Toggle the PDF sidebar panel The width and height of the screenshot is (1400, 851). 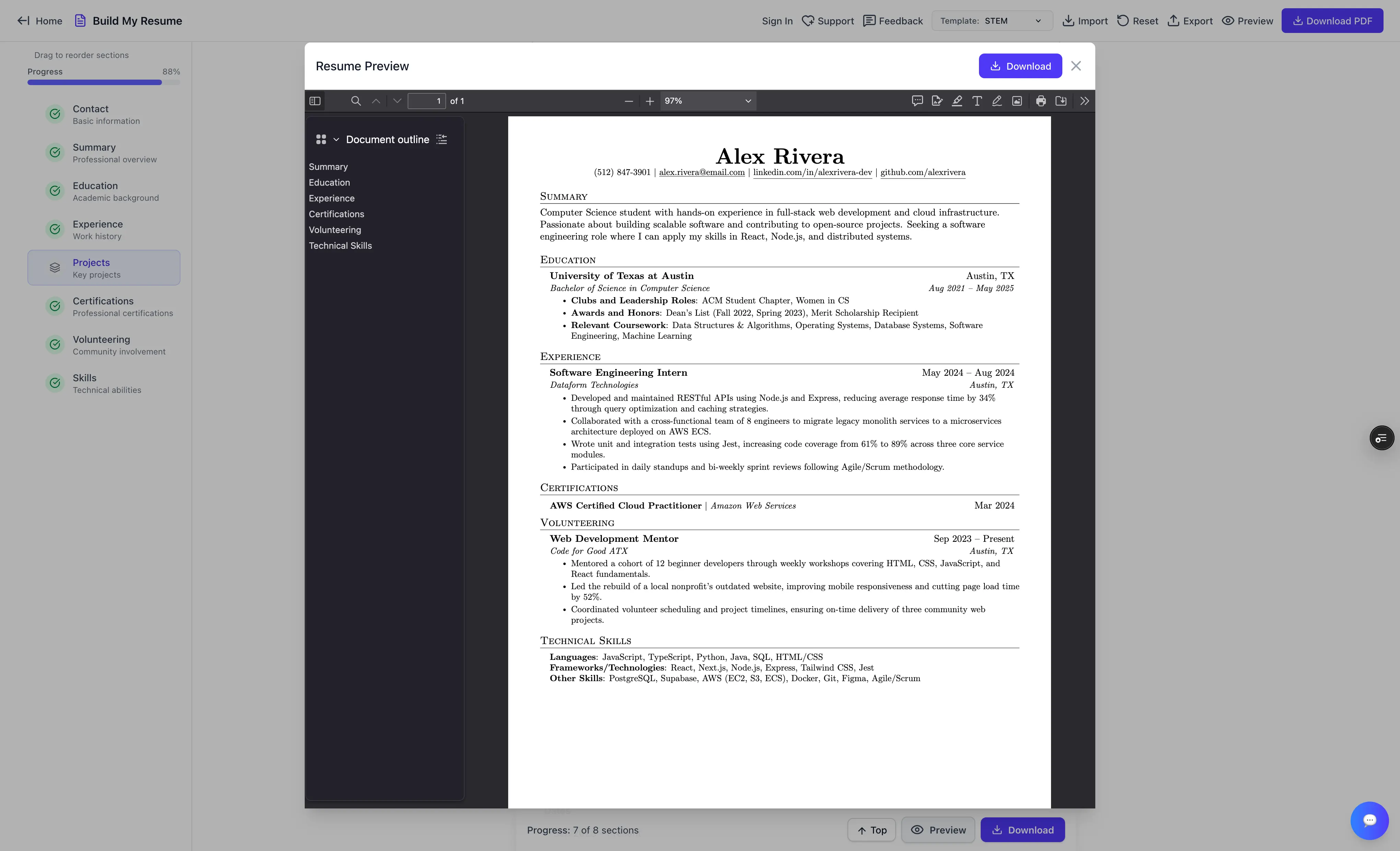click(x=315, y=101)
